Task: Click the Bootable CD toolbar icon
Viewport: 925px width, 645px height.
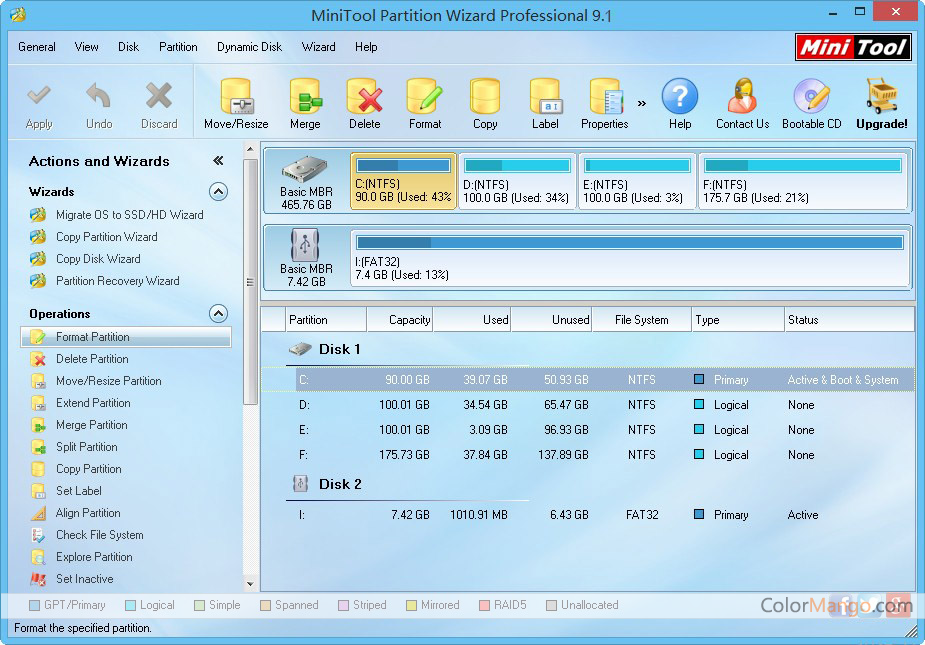Action: [x=812, y=96]
